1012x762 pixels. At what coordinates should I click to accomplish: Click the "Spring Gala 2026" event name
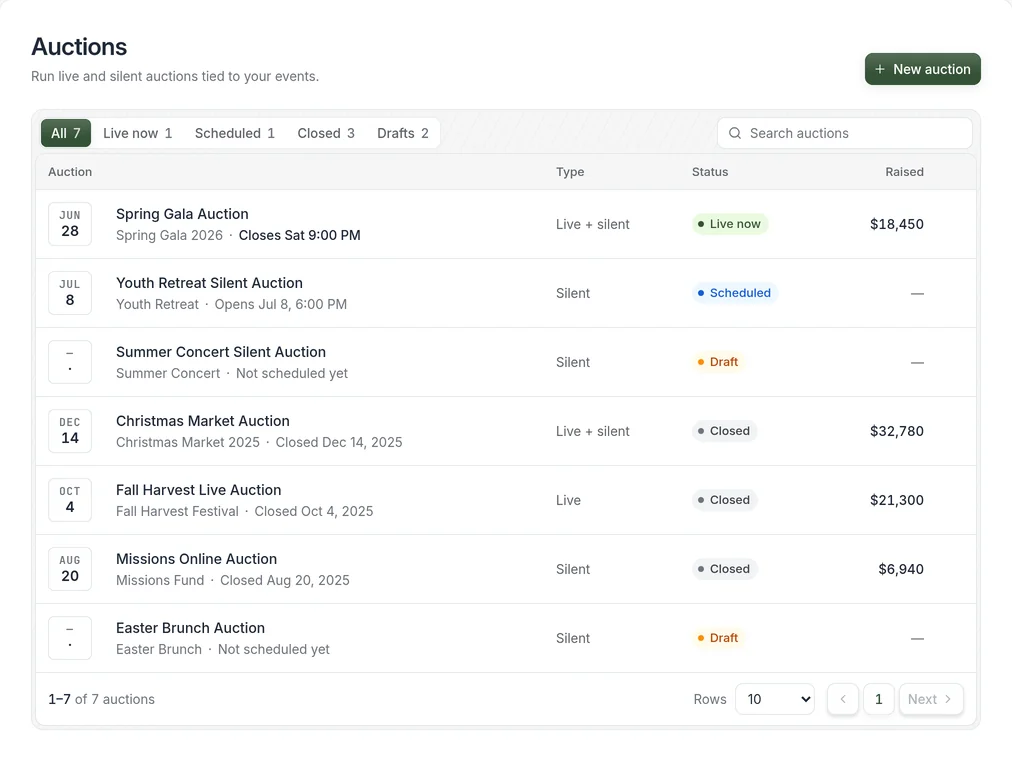click(x=169, y=236)
